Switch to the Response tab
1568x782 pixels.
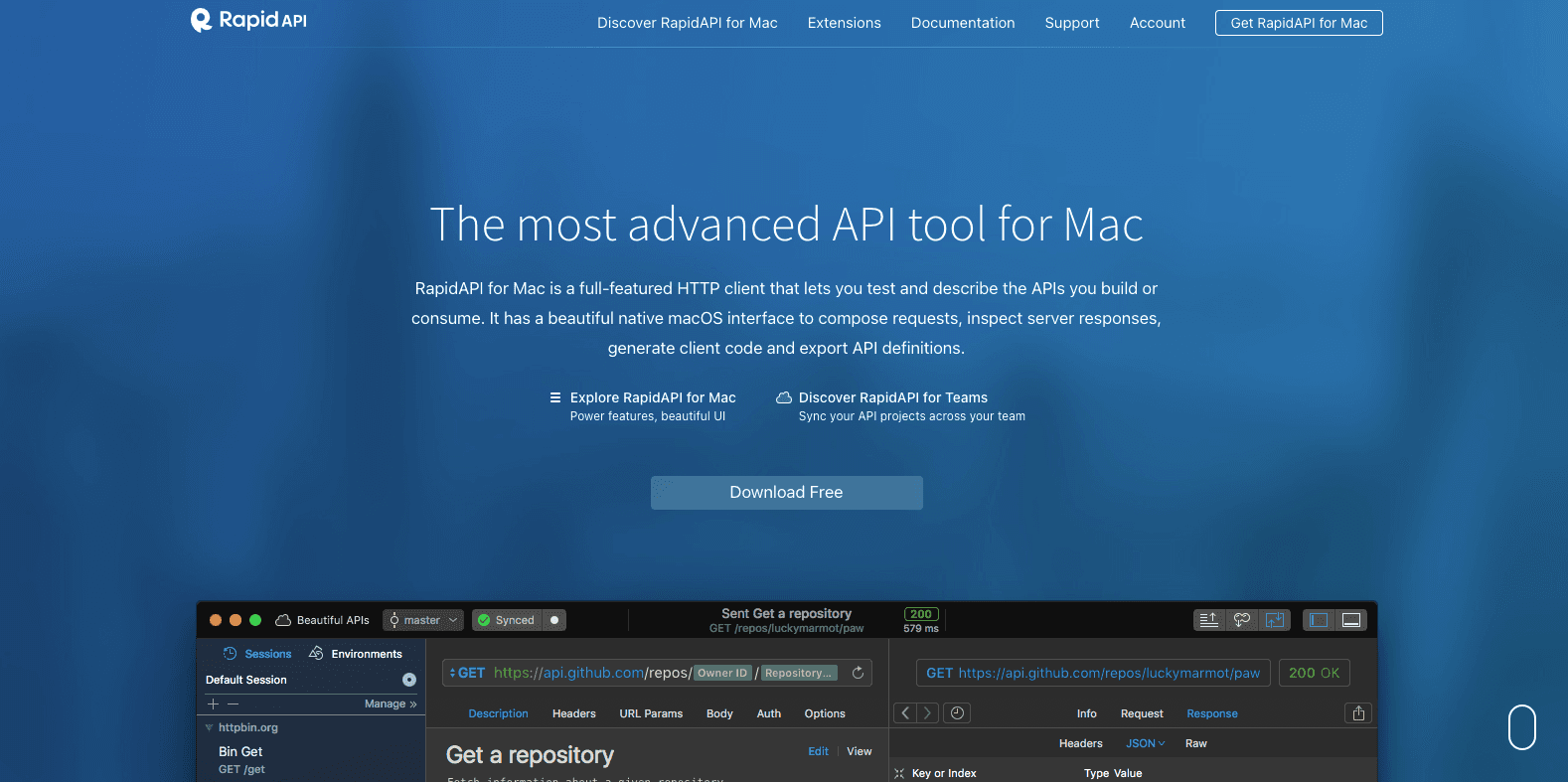tap(1212, 713)
